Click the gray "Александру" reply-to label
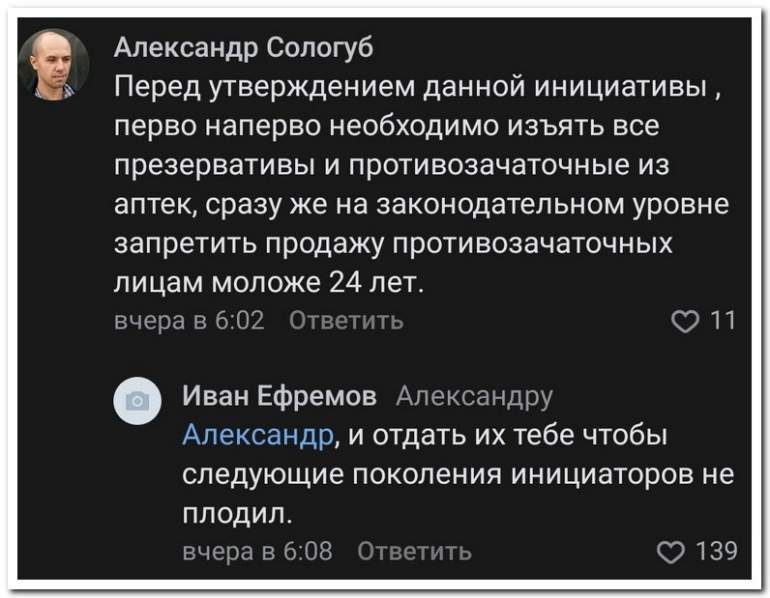The height and width of the screenshot is (598, 770). [474, 397]
